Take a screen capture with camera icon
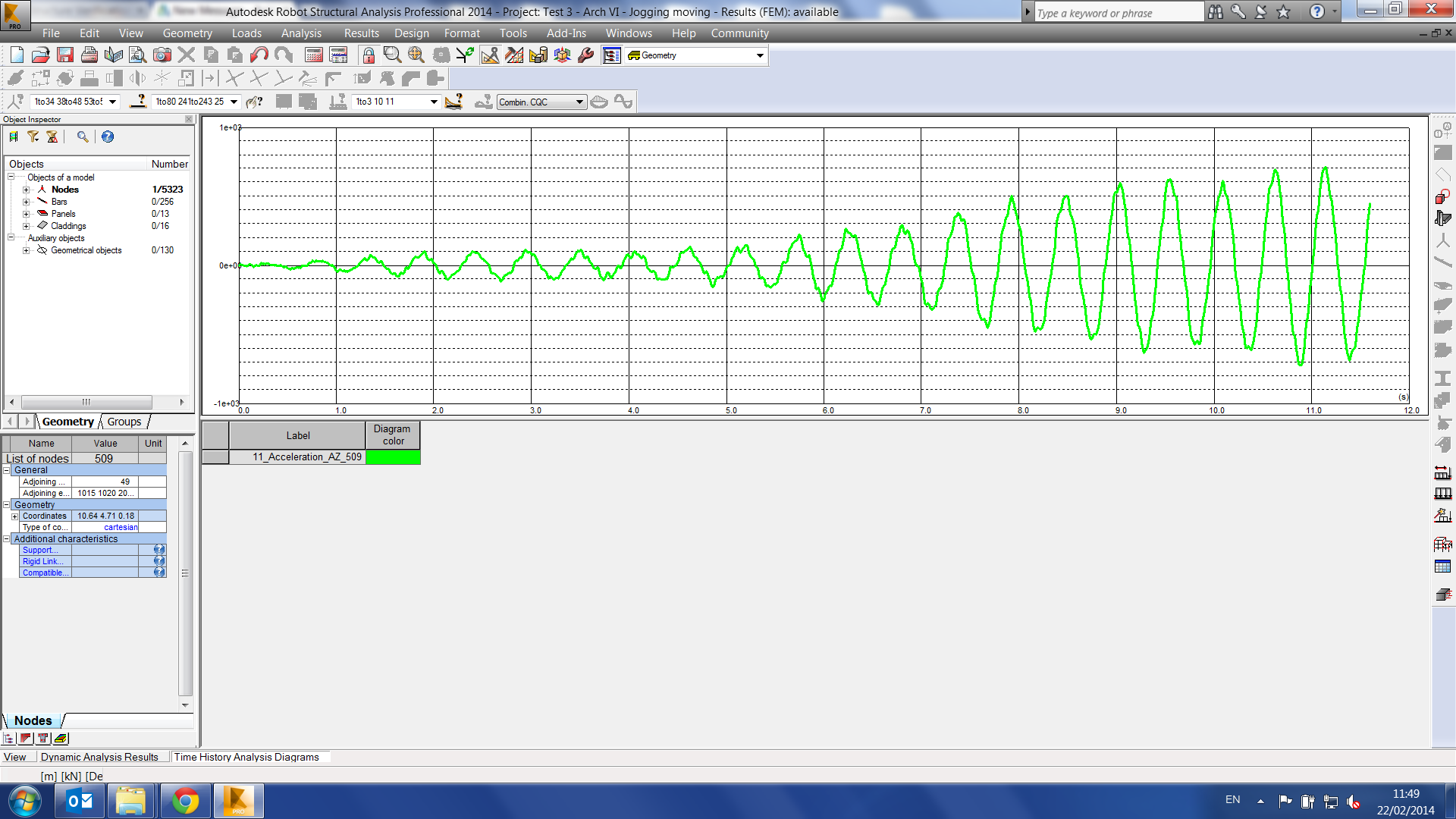This screenshot has height=819, width=1456. pyautogui.click(x=162, y=55)
